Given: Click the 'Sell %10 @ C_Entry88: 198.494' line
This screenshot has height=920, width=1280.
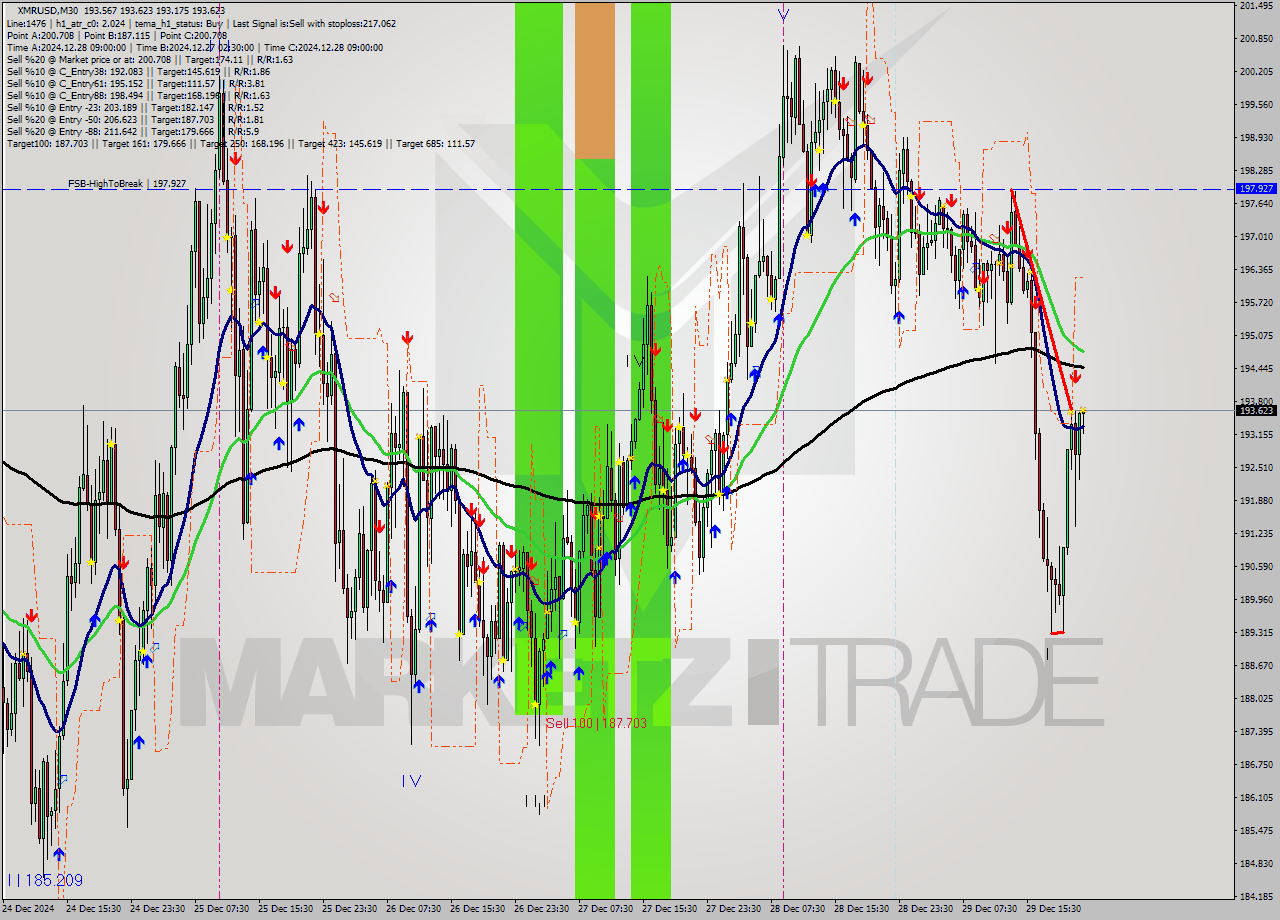Looking at the screenshot, I should click(x=136, y=95).
